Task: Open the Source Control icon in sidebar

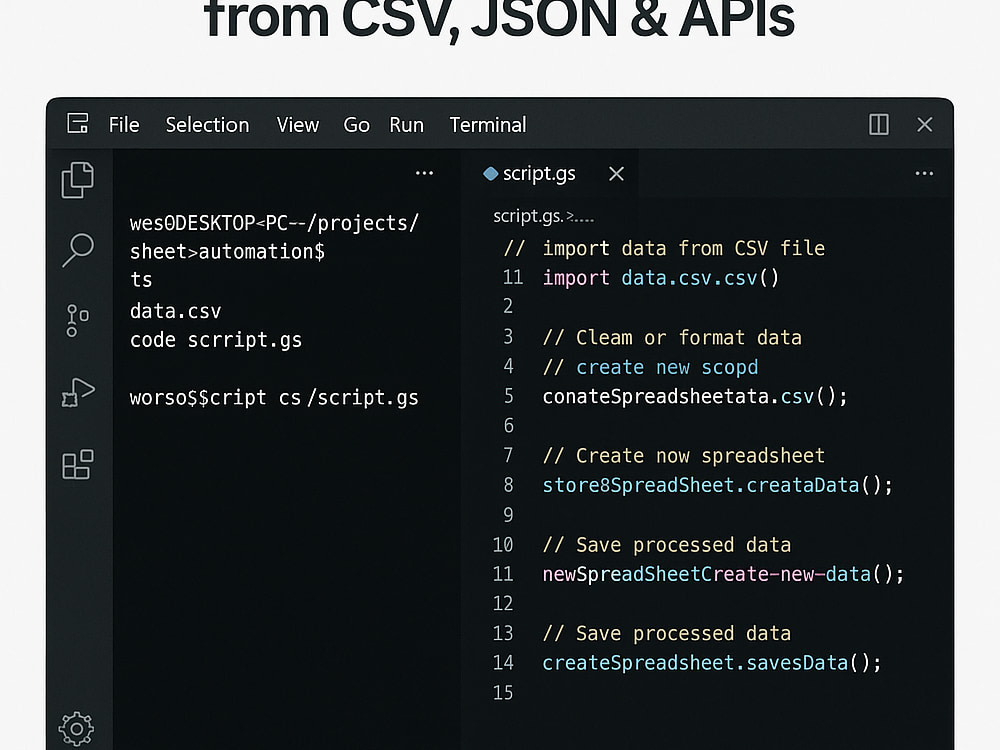Action: (77, 320)
